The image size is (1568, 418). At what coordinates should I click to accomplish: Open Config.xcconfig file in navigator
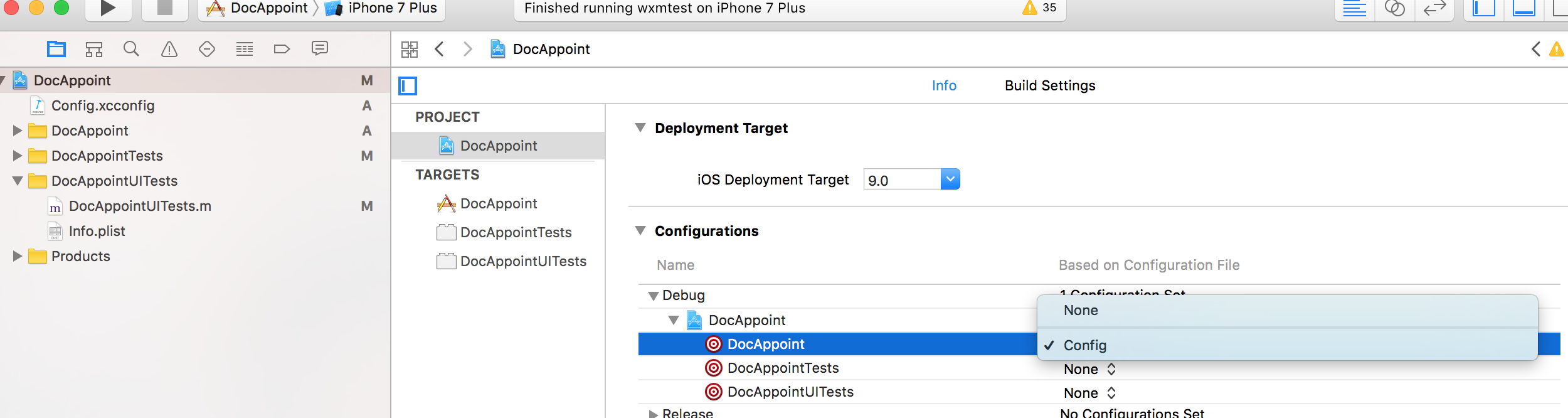click(194, 105)
